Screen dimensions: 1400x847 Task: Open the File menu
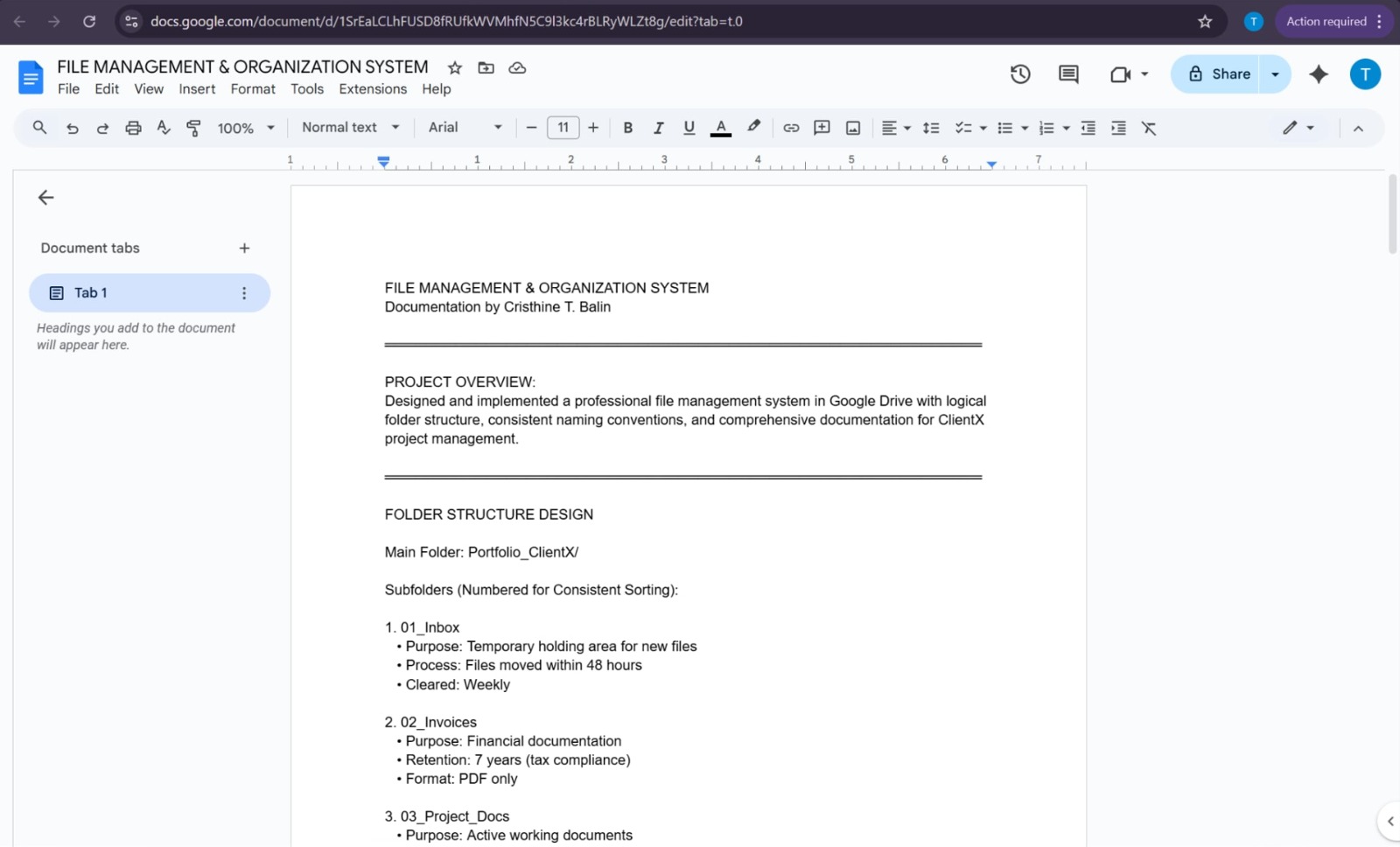click(68, 89)
